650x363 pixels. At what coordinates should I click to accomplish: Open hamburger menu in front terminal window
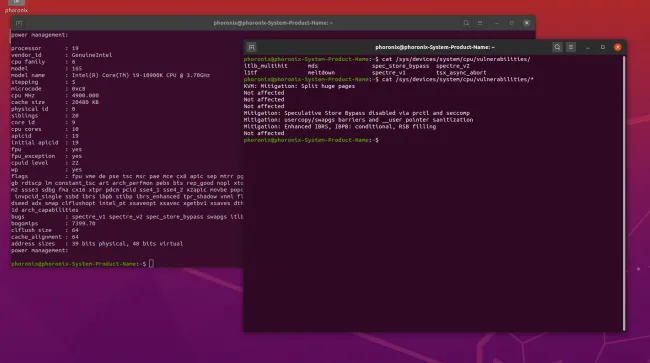click(571, 47)
